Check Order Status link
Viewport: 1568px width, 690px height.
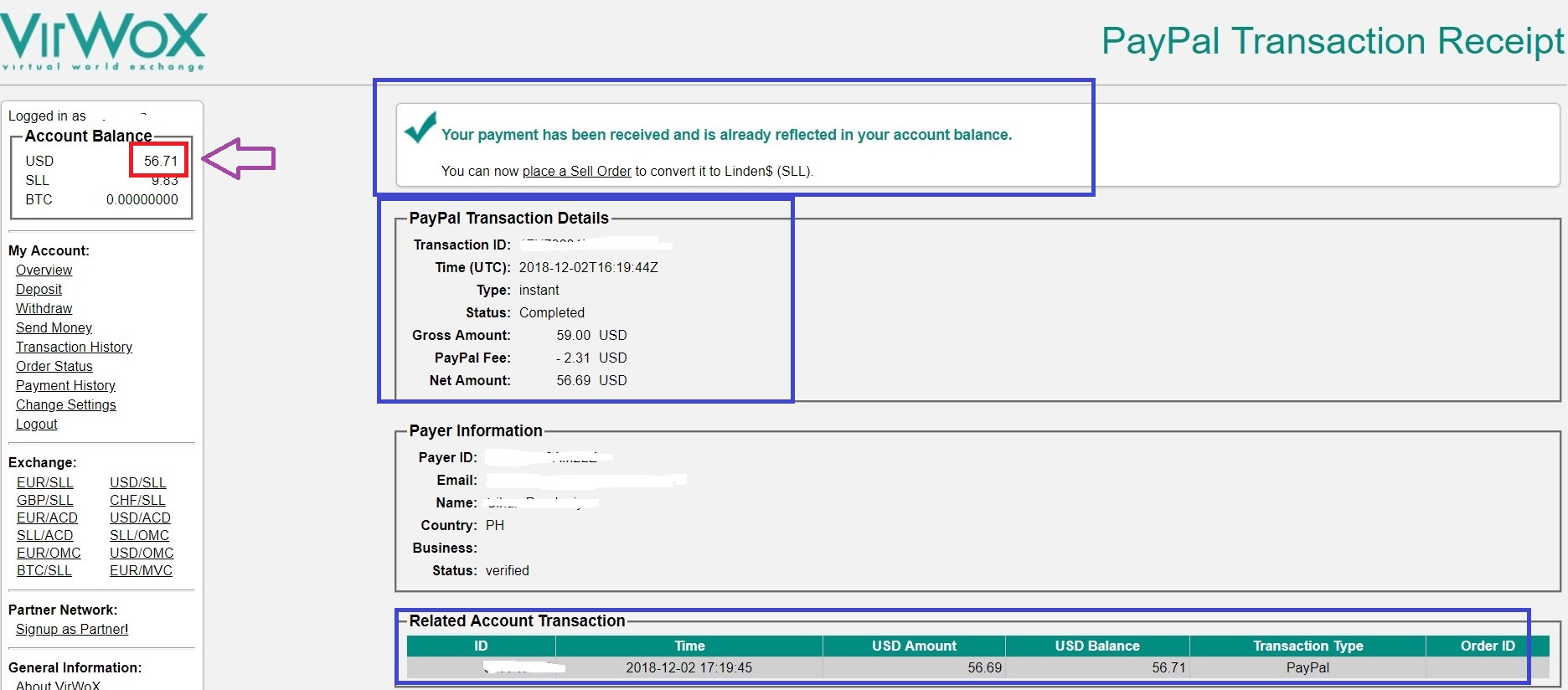coord(54,366)
